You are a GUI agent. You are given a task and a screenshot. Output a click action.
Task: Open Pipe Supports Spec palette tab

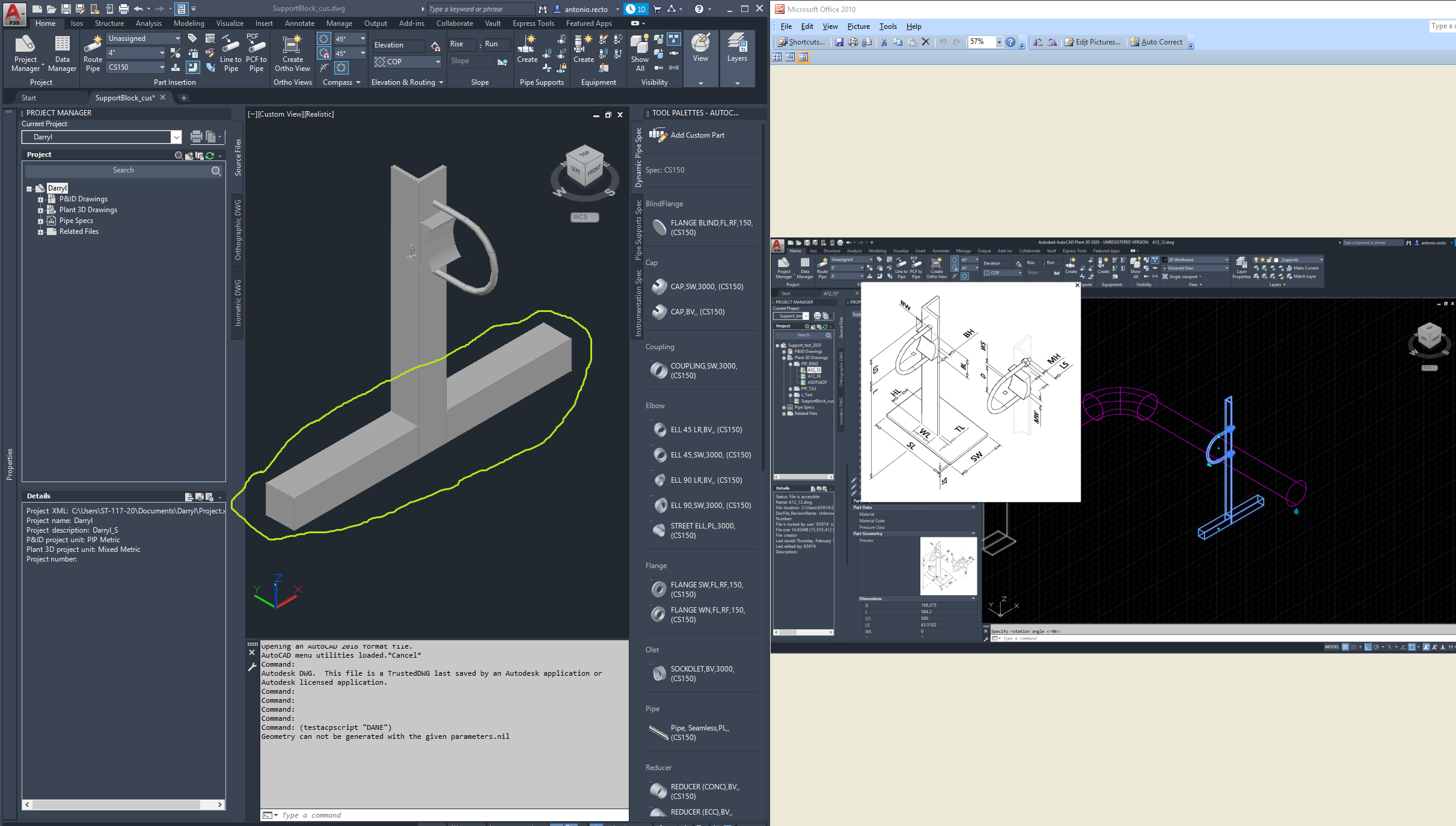click(638, 230)
